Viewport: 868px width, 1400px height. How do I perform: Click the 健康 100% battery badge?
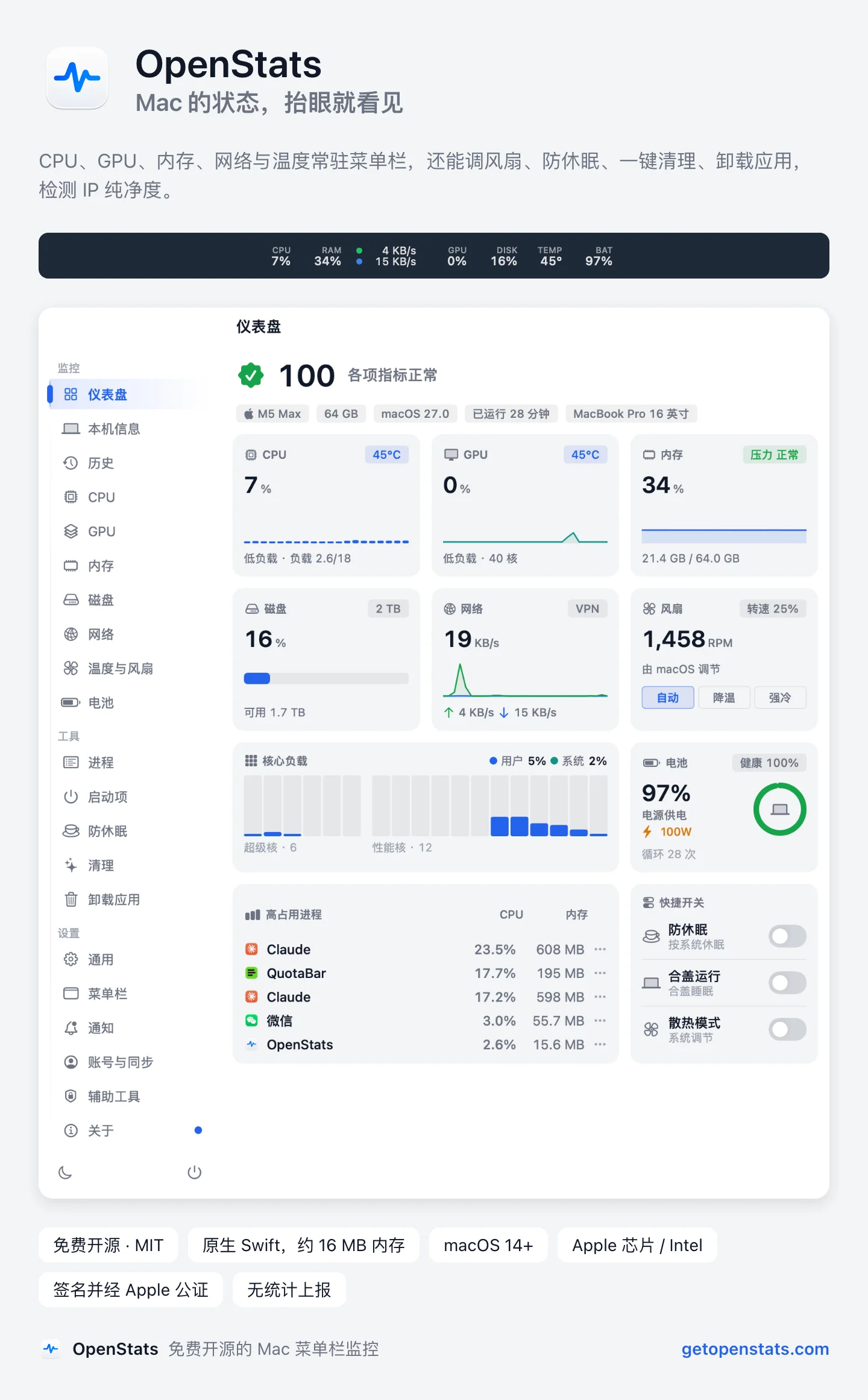coord(769,763)
